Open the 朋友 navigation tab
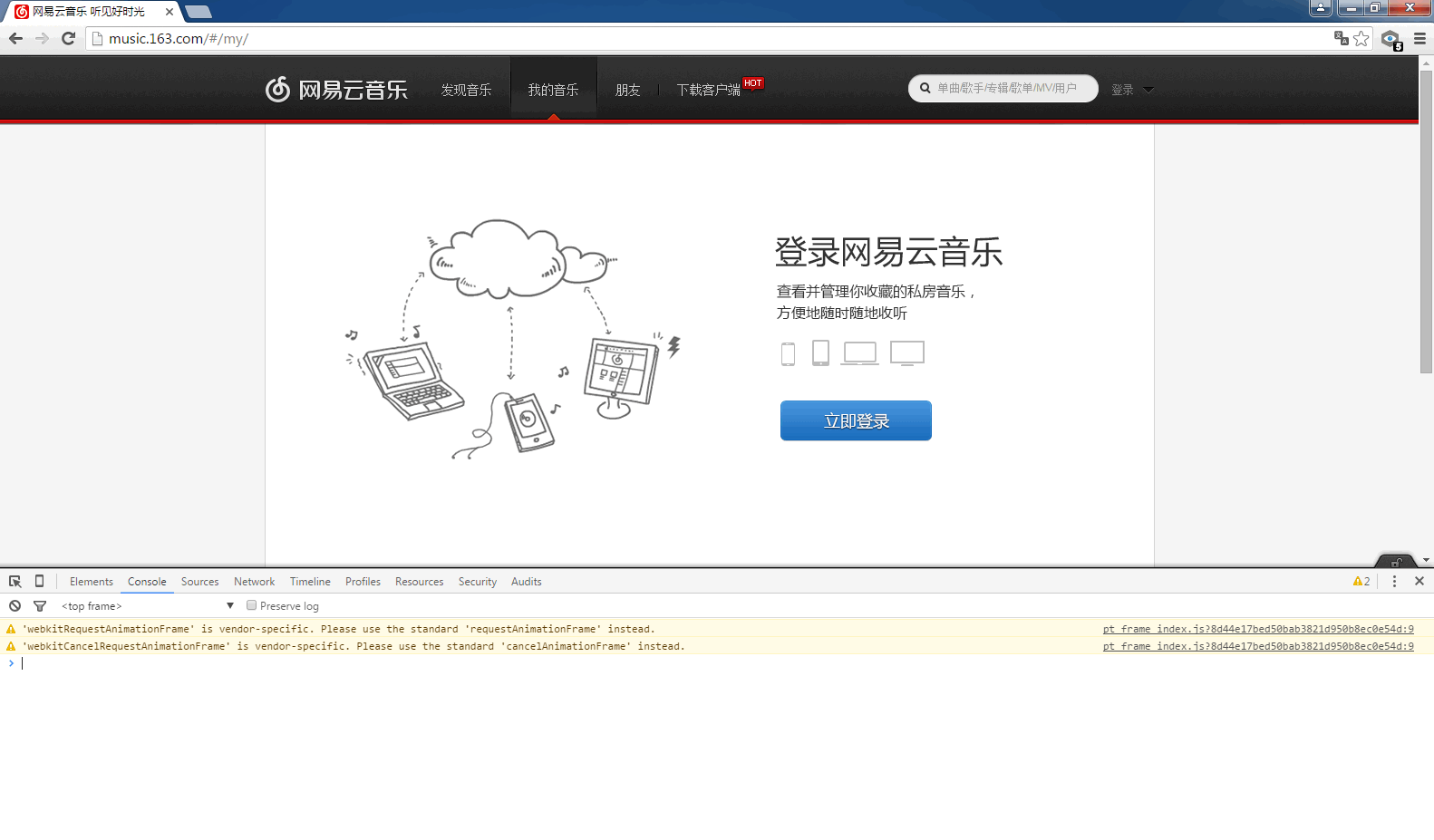1434x840 pixels. 627,90
